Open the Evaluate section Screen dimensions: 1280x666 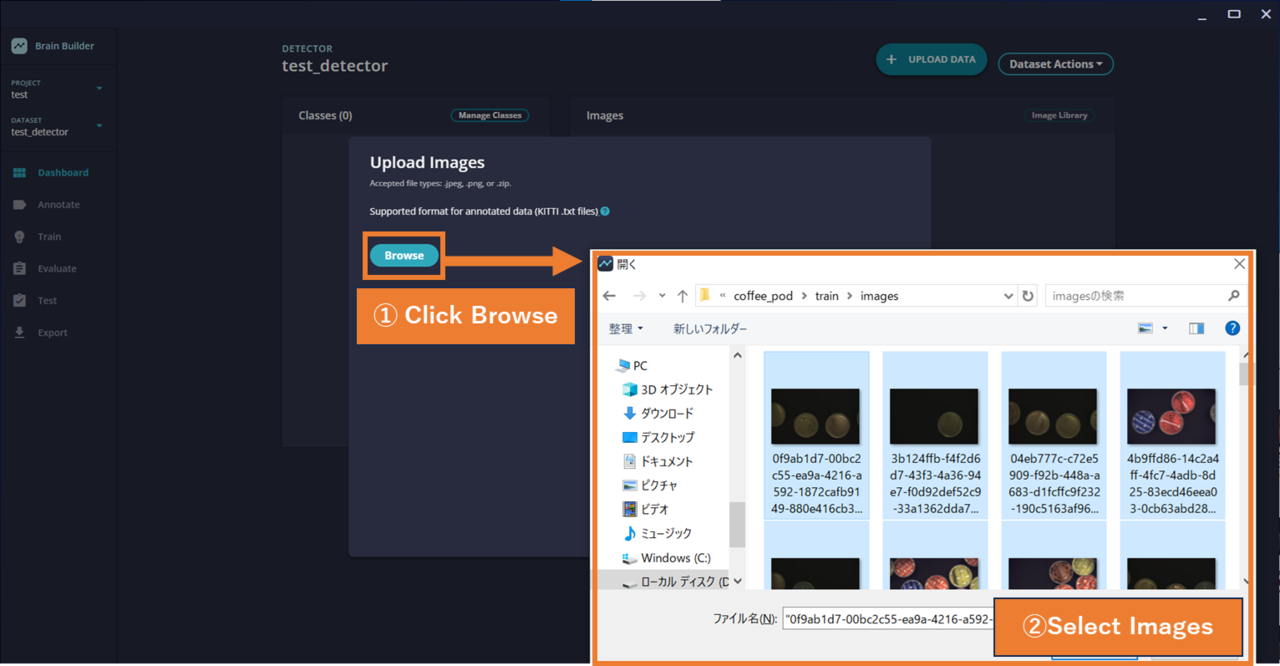coord(58,268)
